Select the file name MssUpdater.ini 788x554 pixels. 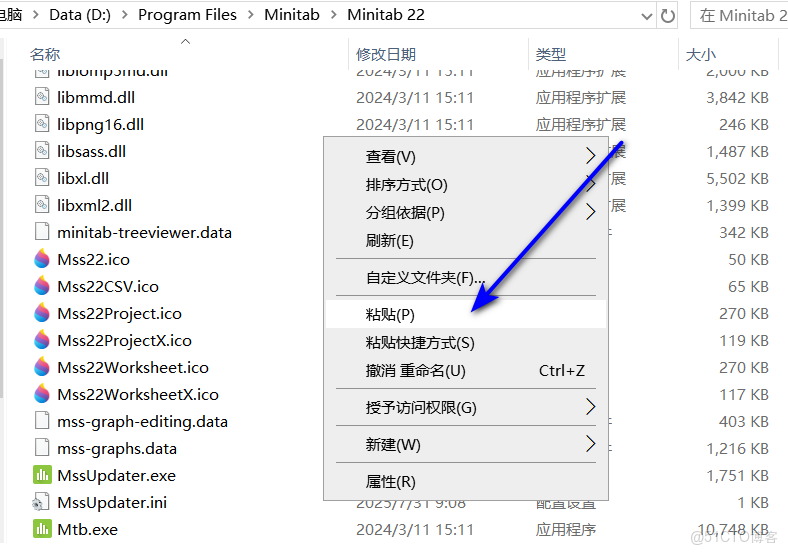pos(112,502)
